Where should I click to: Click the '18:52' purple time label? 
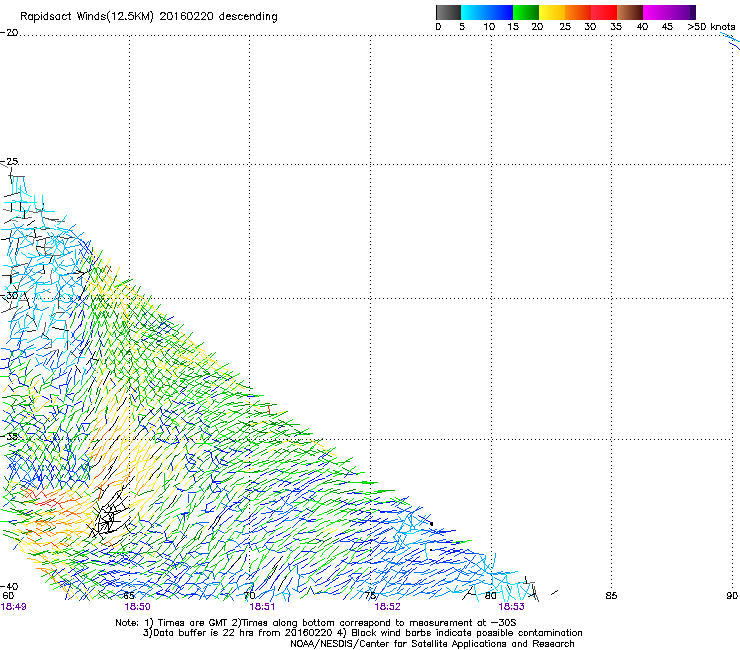387,607
